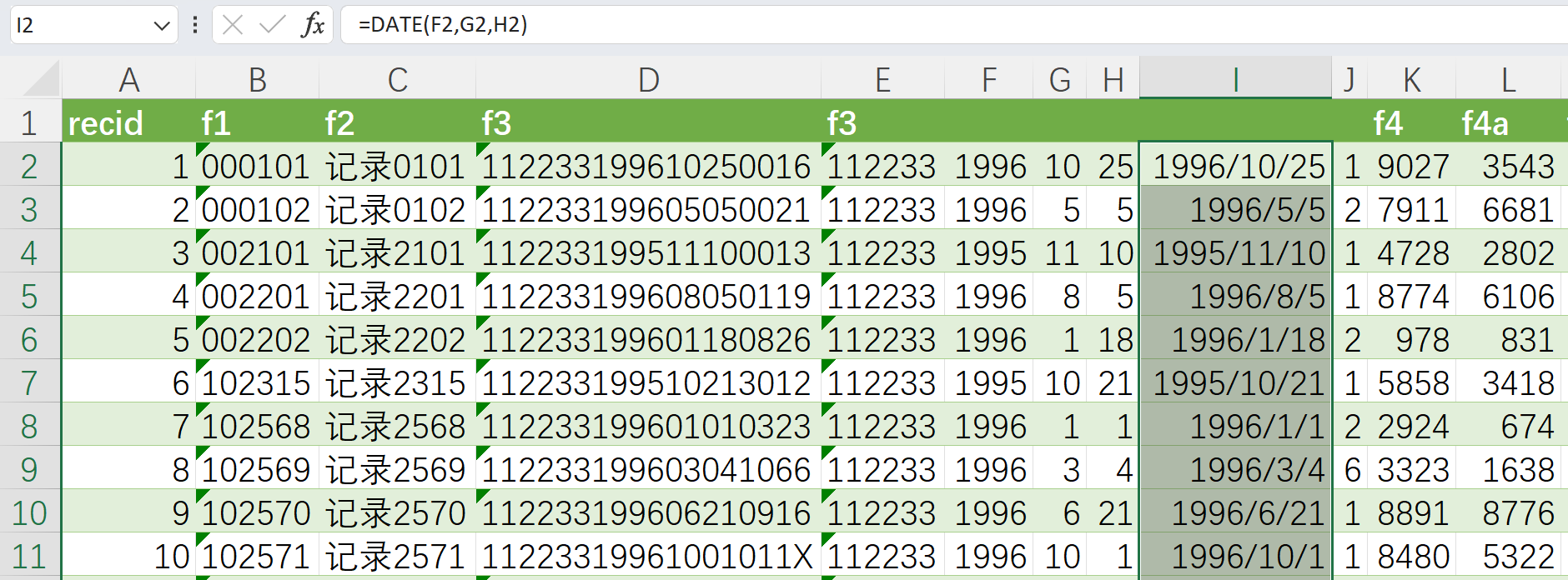Click the three-dot handle beside Name Box
The height and width of the screenshot is (580, 1568).
194,25
